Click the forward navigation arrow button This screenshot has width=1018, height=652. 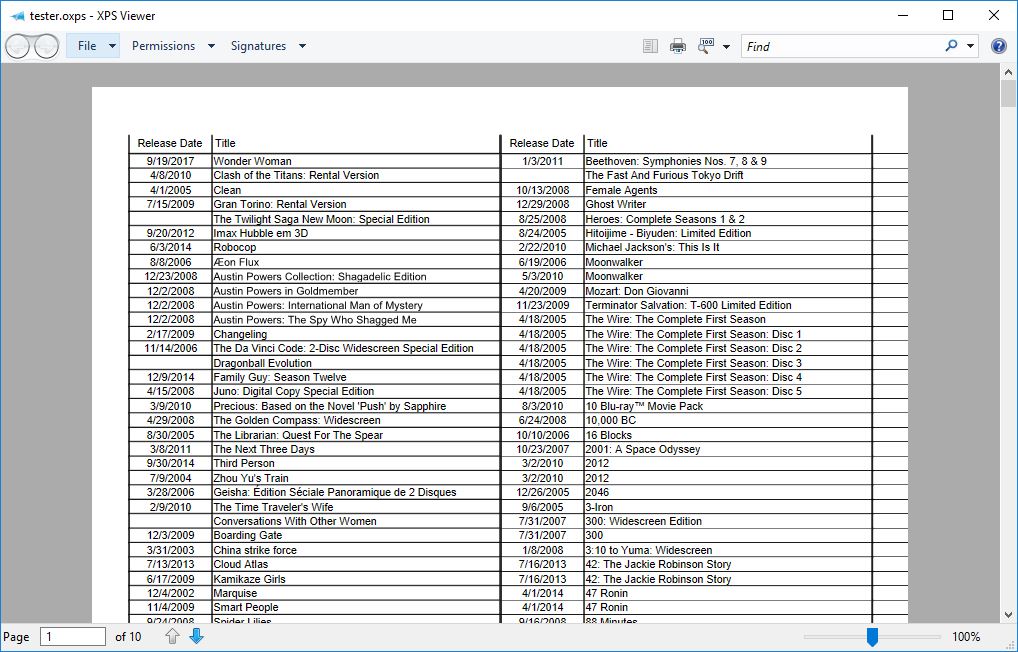pyautogui.click(x=46, y=46)
